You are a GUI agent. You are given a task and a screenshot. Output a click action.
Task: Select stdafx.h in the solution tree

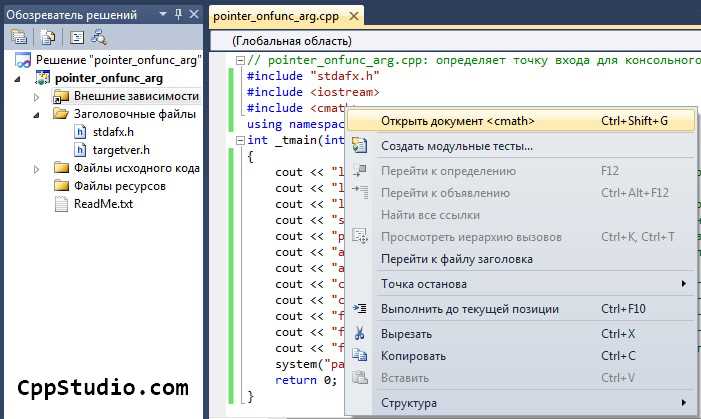113,132
